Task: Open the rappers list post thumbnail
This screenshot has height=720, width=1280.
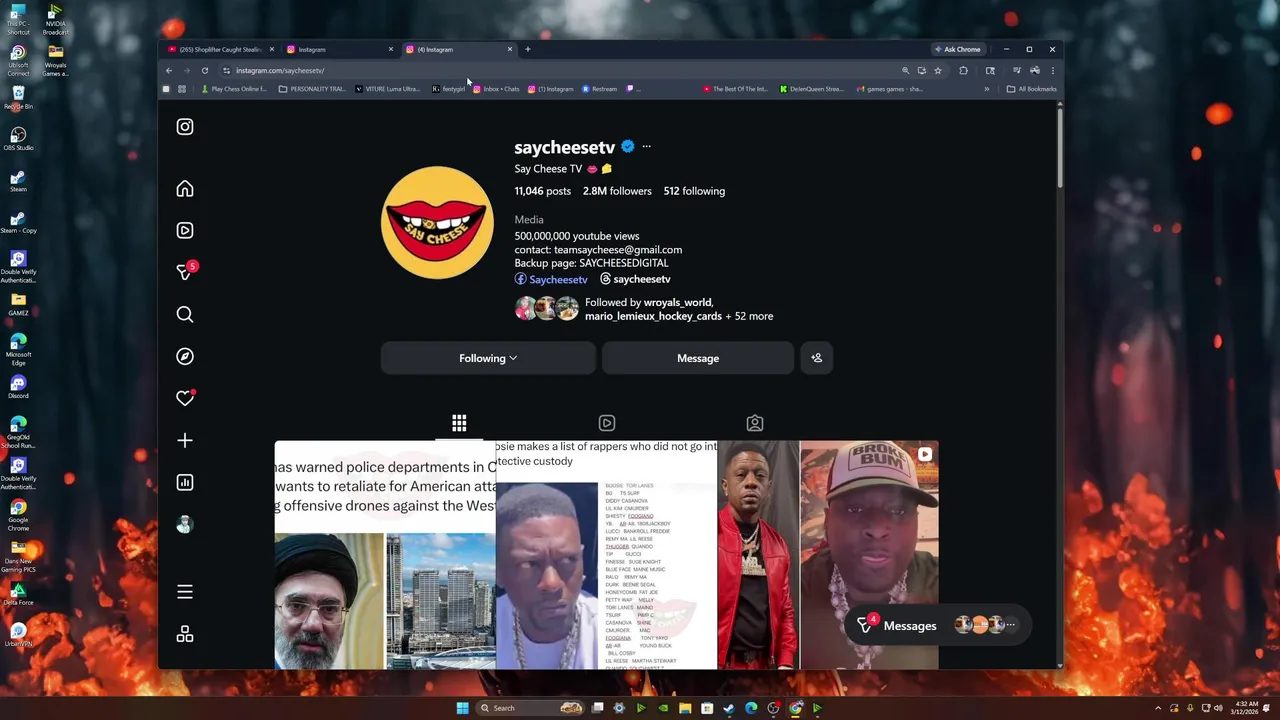Action: point(606,555)
